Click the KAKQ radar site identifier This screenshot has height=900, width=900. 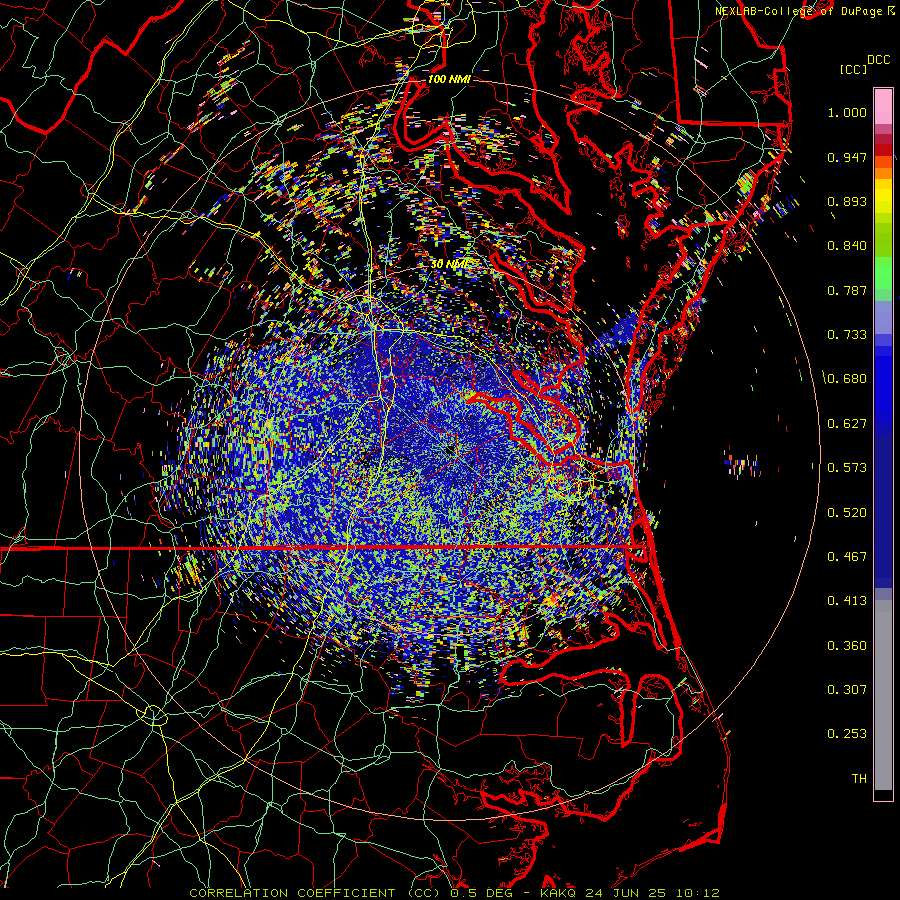(560, 893)
